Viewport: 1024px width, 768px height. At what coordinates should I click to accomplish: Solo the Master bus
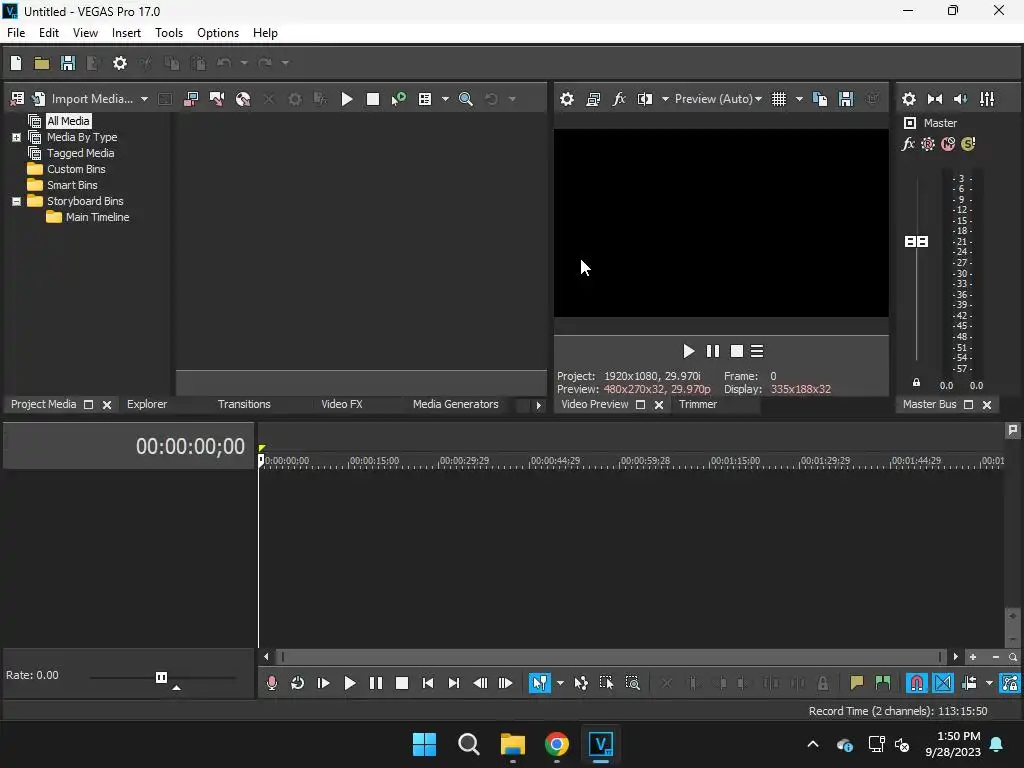pos(968,144)
